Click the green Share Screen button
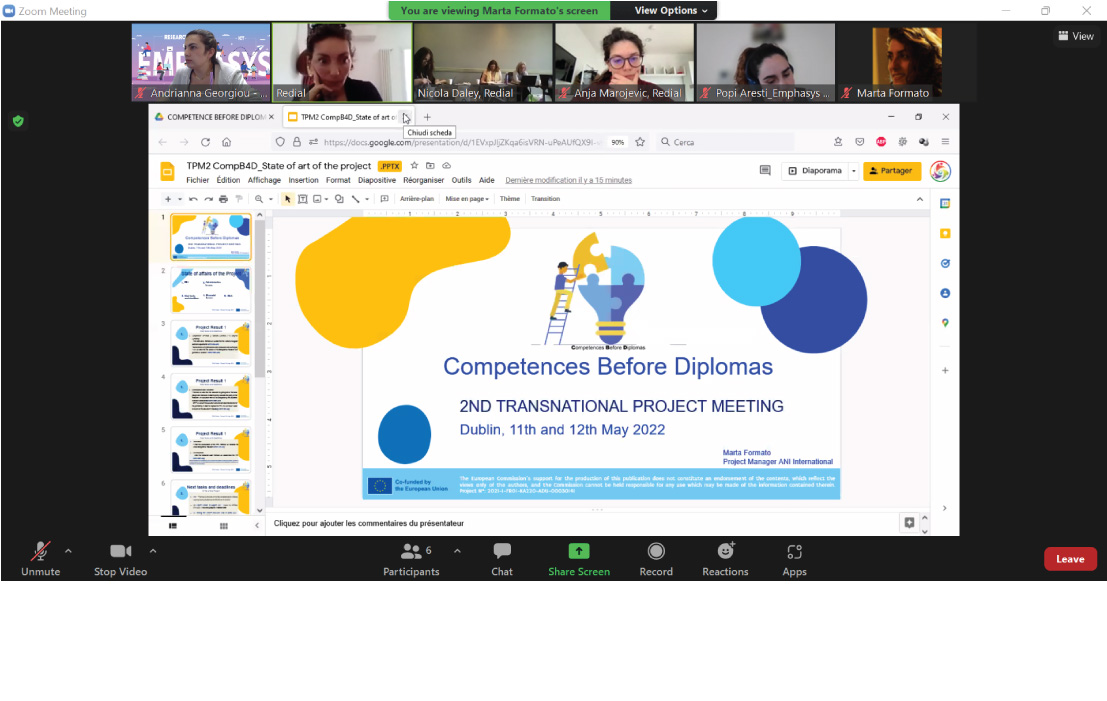 (x=579, y=559)
